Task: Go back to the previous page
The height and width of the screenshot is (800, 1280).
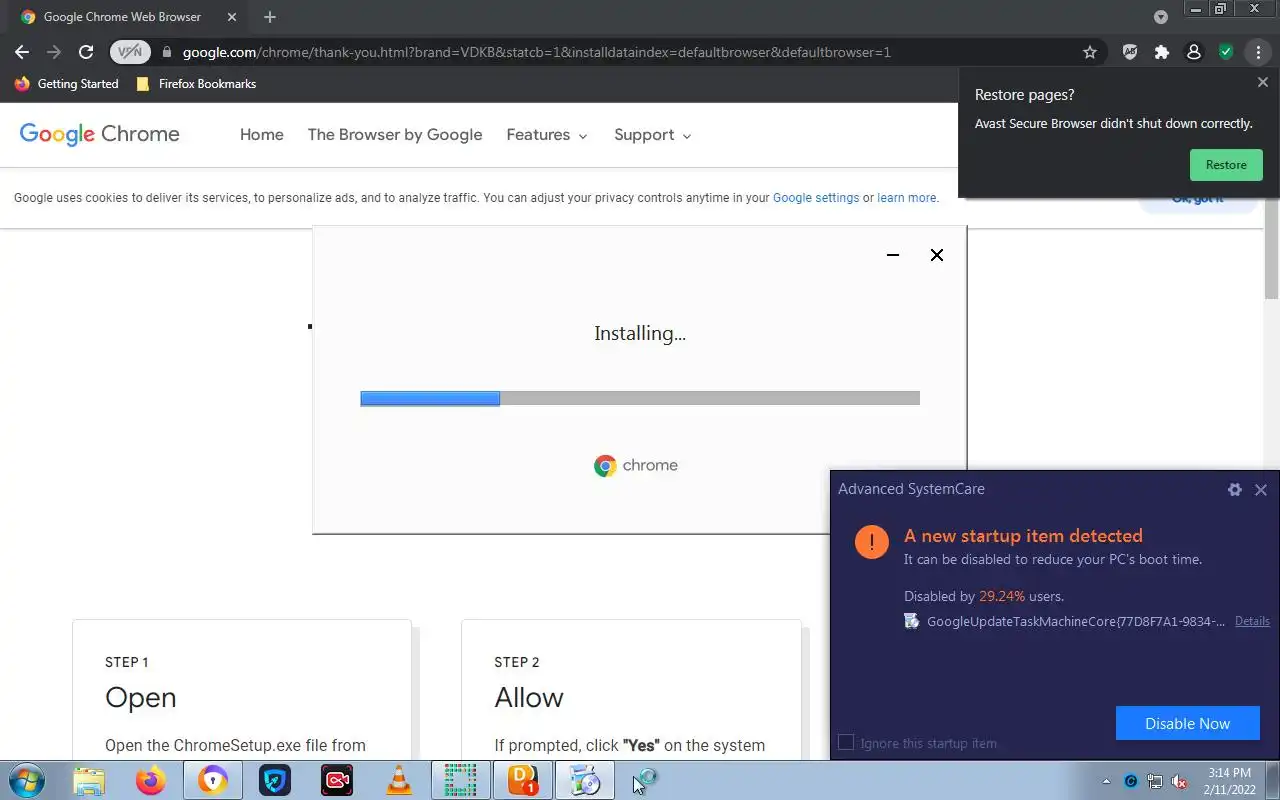Action: (22, 52)
